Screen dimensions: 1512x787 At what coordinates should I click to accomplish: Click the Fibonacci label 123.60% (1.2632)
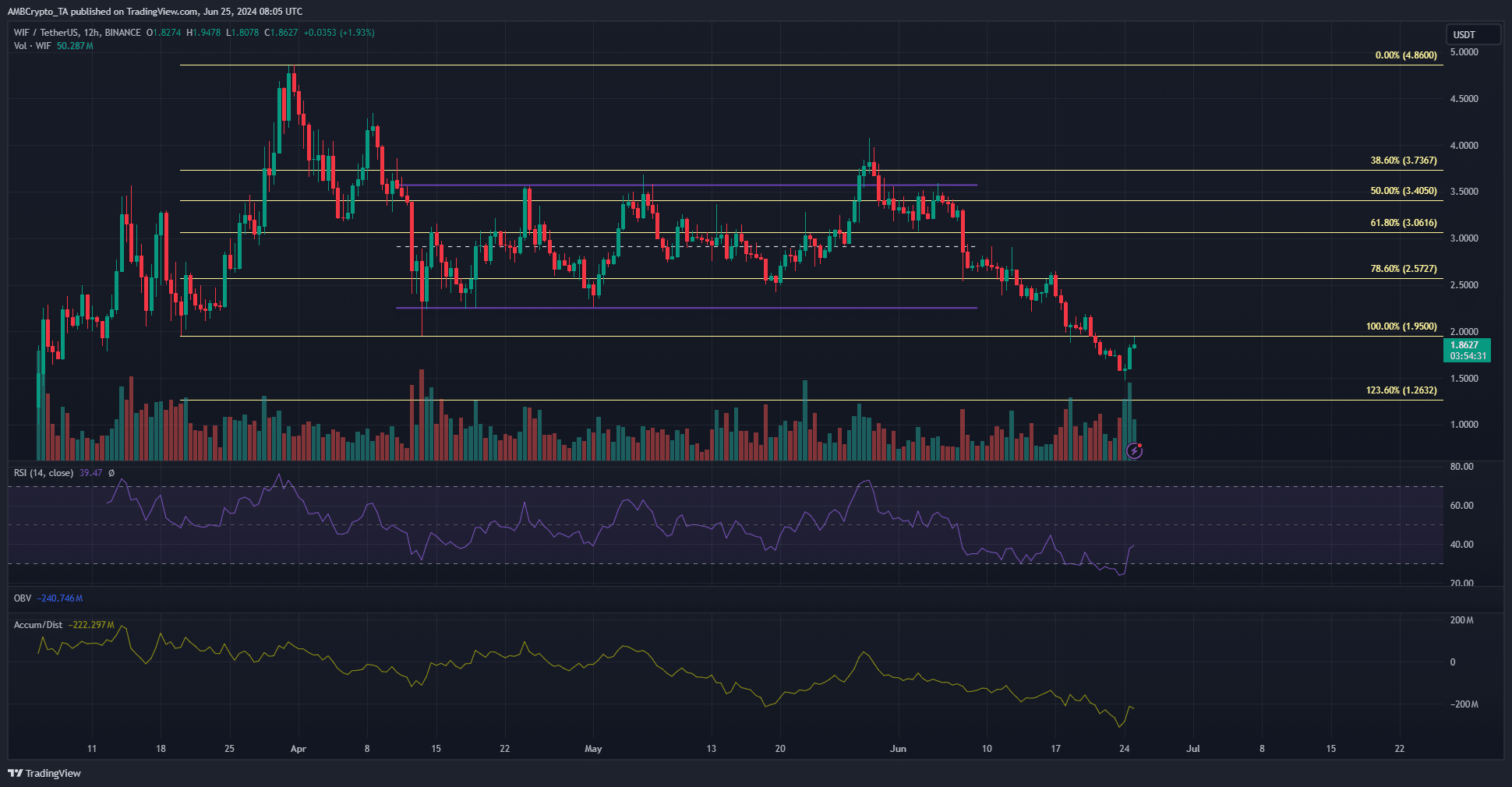pos(1401,390)
